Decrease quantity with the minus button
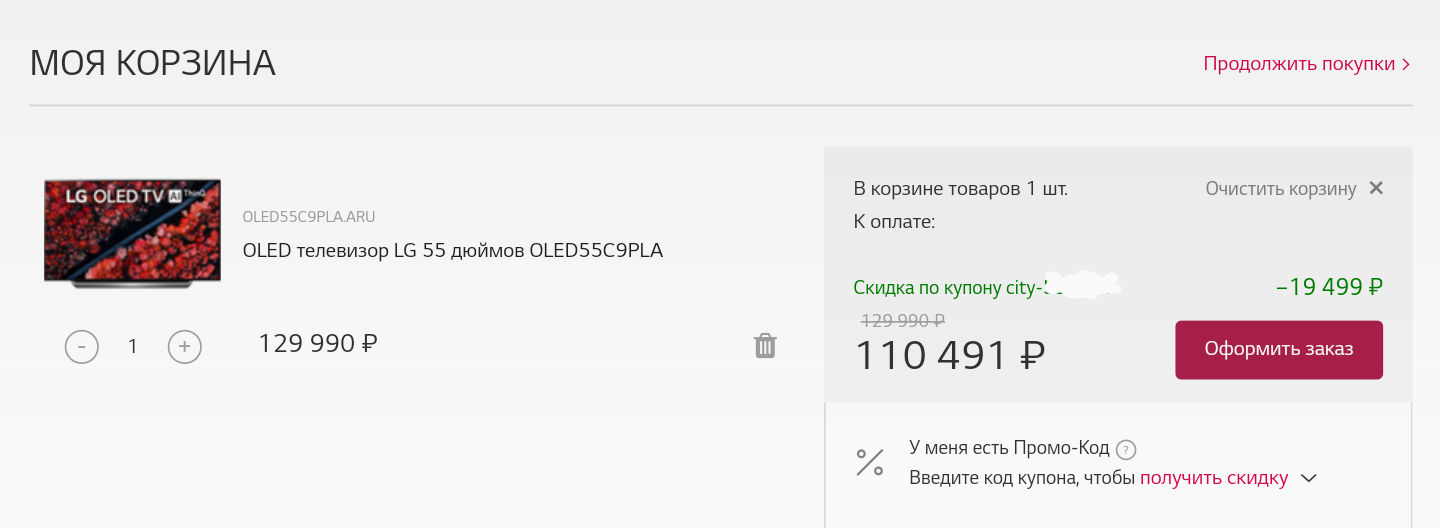The width and height of the screenshot is (1440, 528). point(82,347)
